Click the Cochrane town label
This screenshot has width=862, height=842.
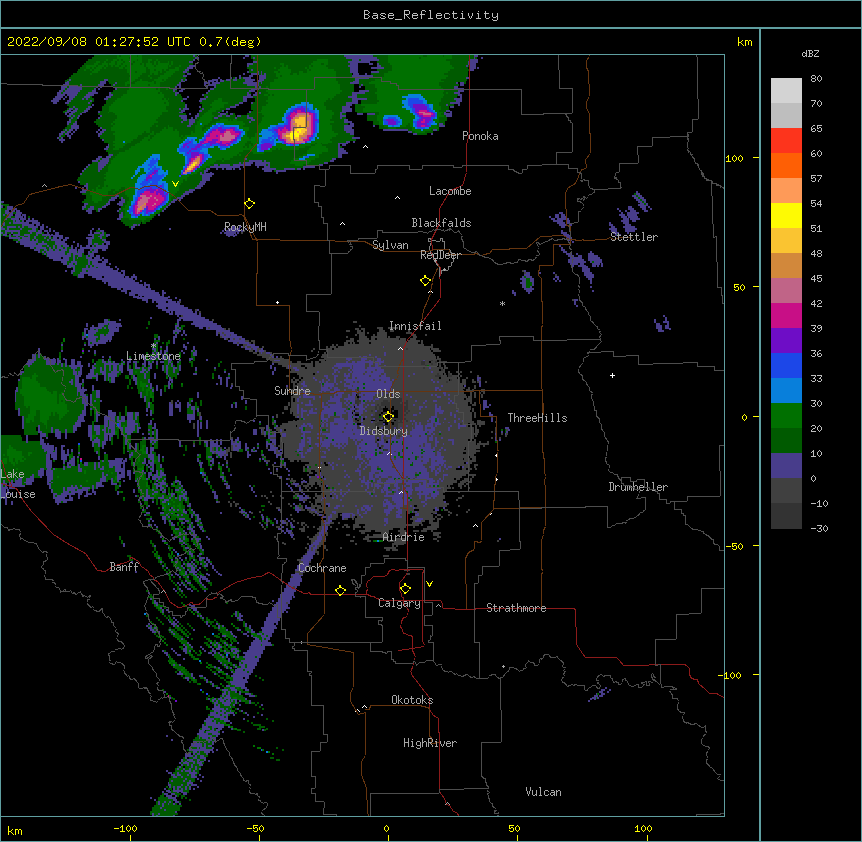coord(322,568)
